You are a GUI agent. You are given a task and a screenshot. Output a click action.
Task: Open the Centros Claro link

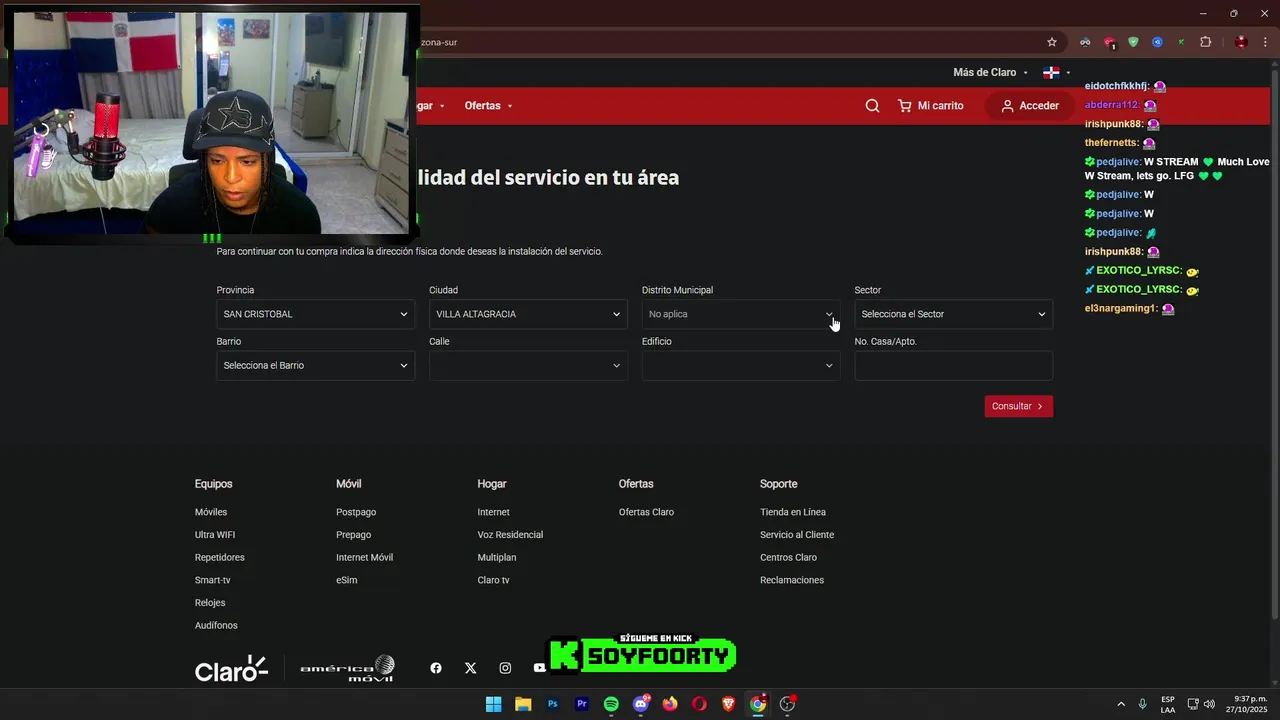[789, 557]
